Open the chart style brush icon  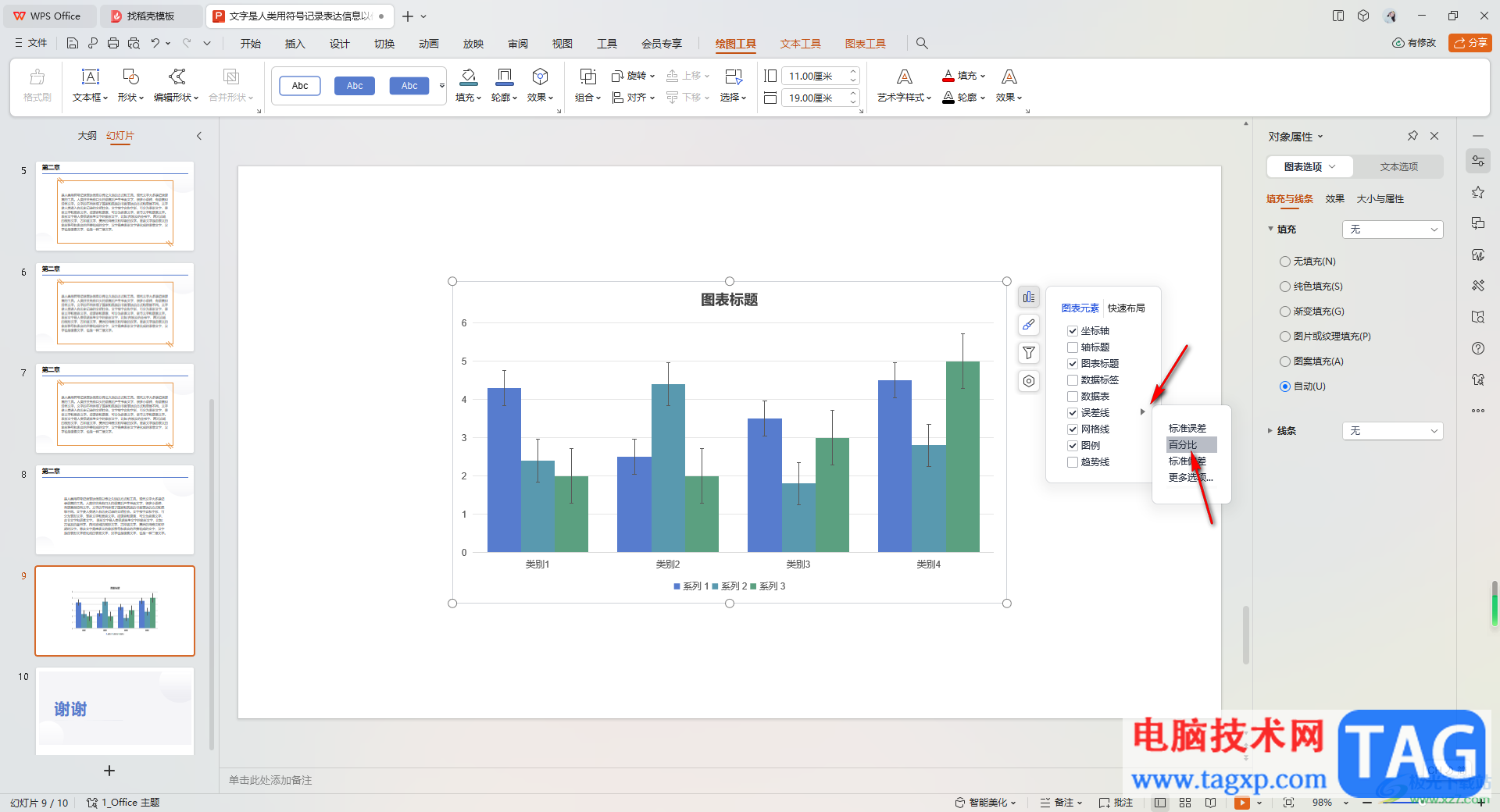[x=1029, y=325]
